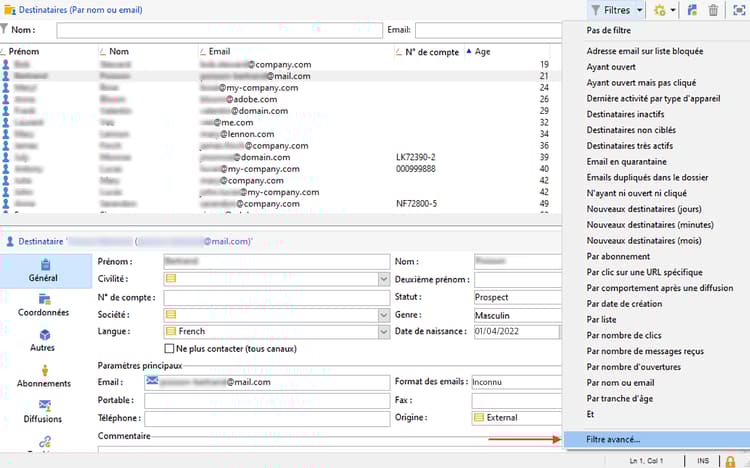The image size is (750, 468).
Task: Click the new recipient icon
Action: point(692,10)
